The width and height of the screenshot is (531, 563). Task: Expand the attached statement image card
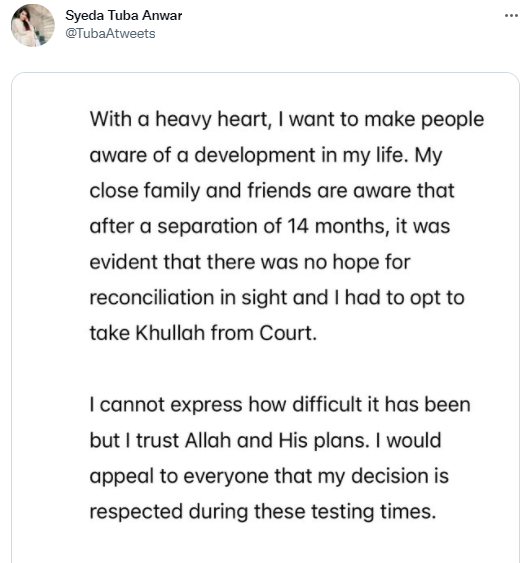pos(265,318)
